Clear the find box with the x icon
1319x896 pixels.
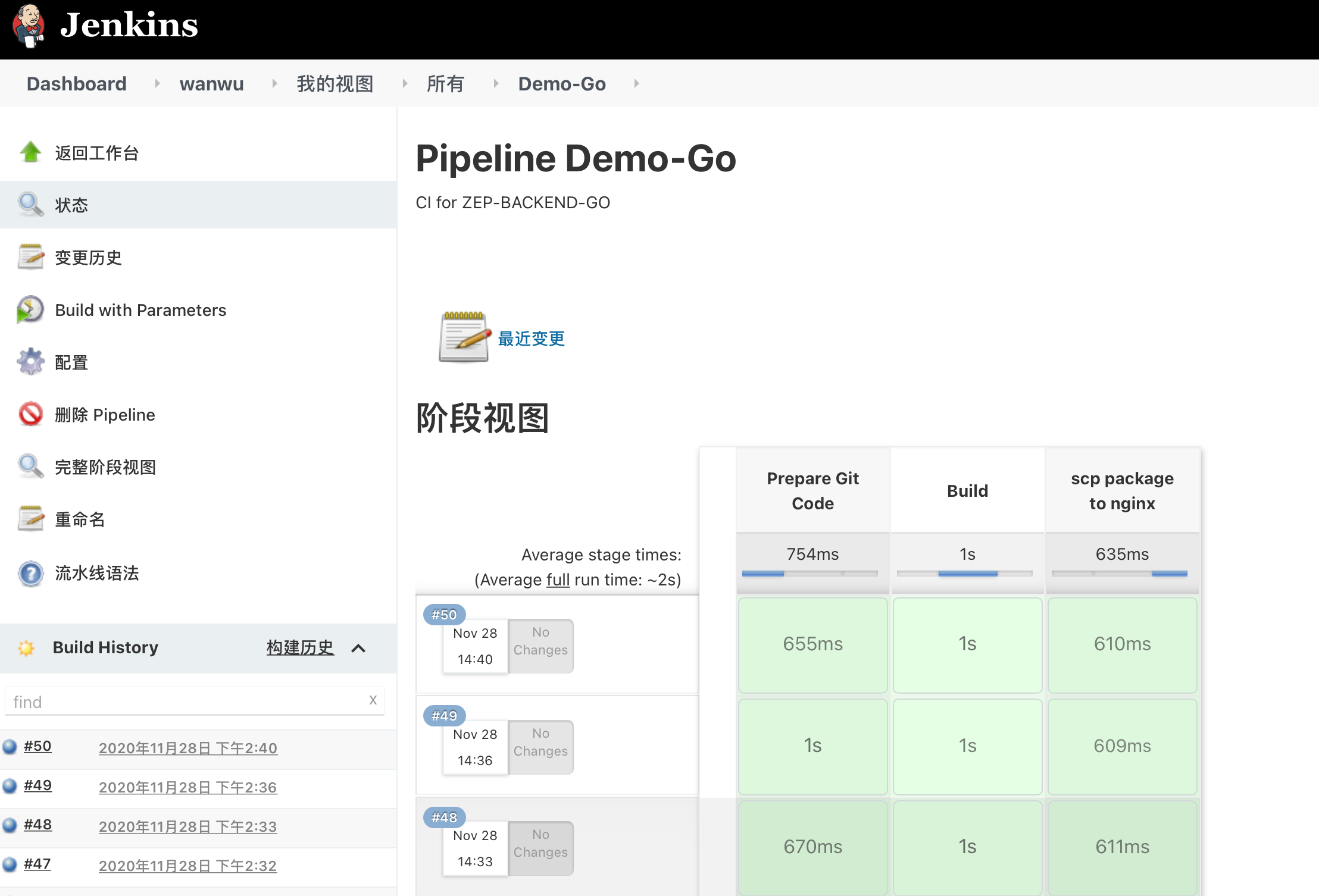click(373, 700)
